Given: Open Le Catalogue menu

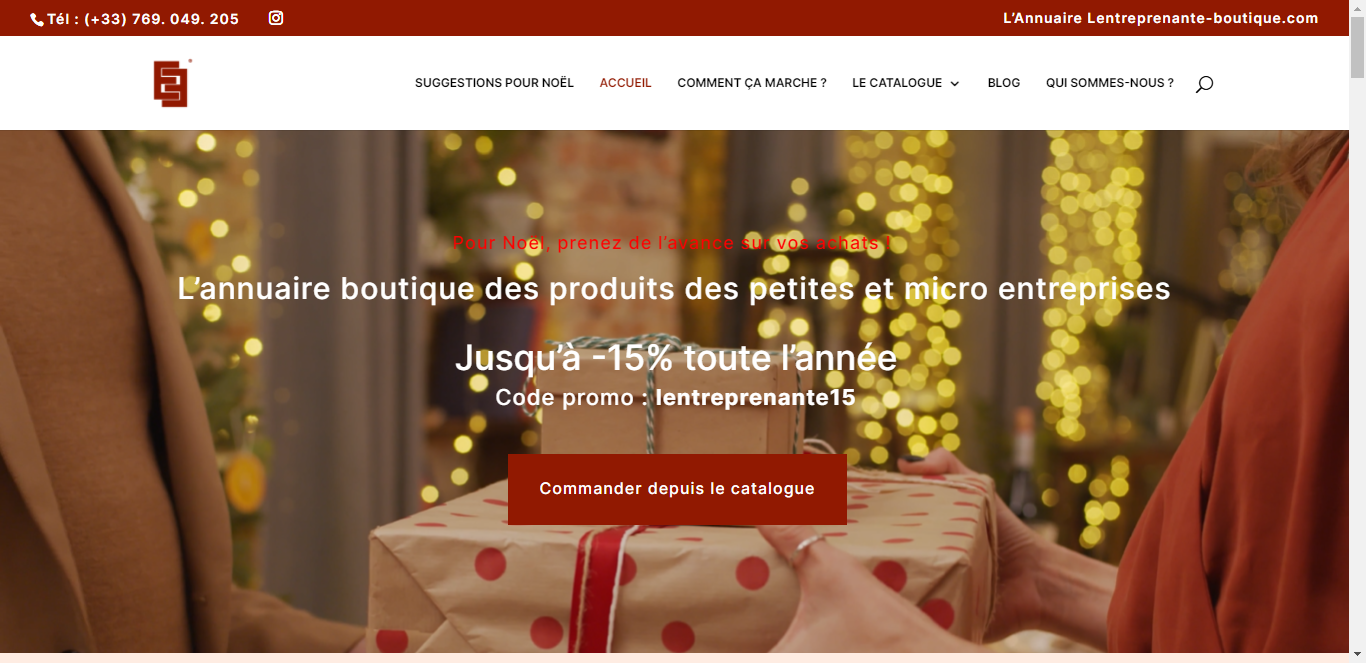Looking at the screenshot, I should click(x=897, y=83).
